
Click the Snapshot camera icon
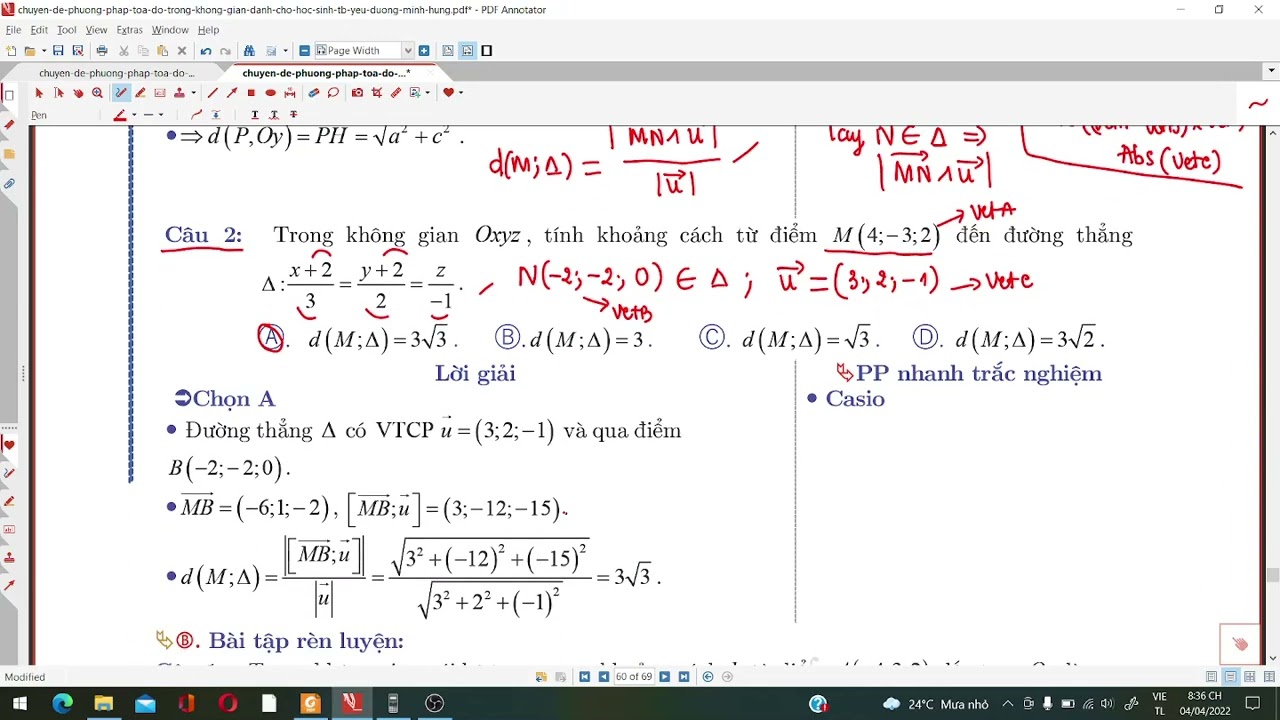pyautogui.click(x=357, y=93)
